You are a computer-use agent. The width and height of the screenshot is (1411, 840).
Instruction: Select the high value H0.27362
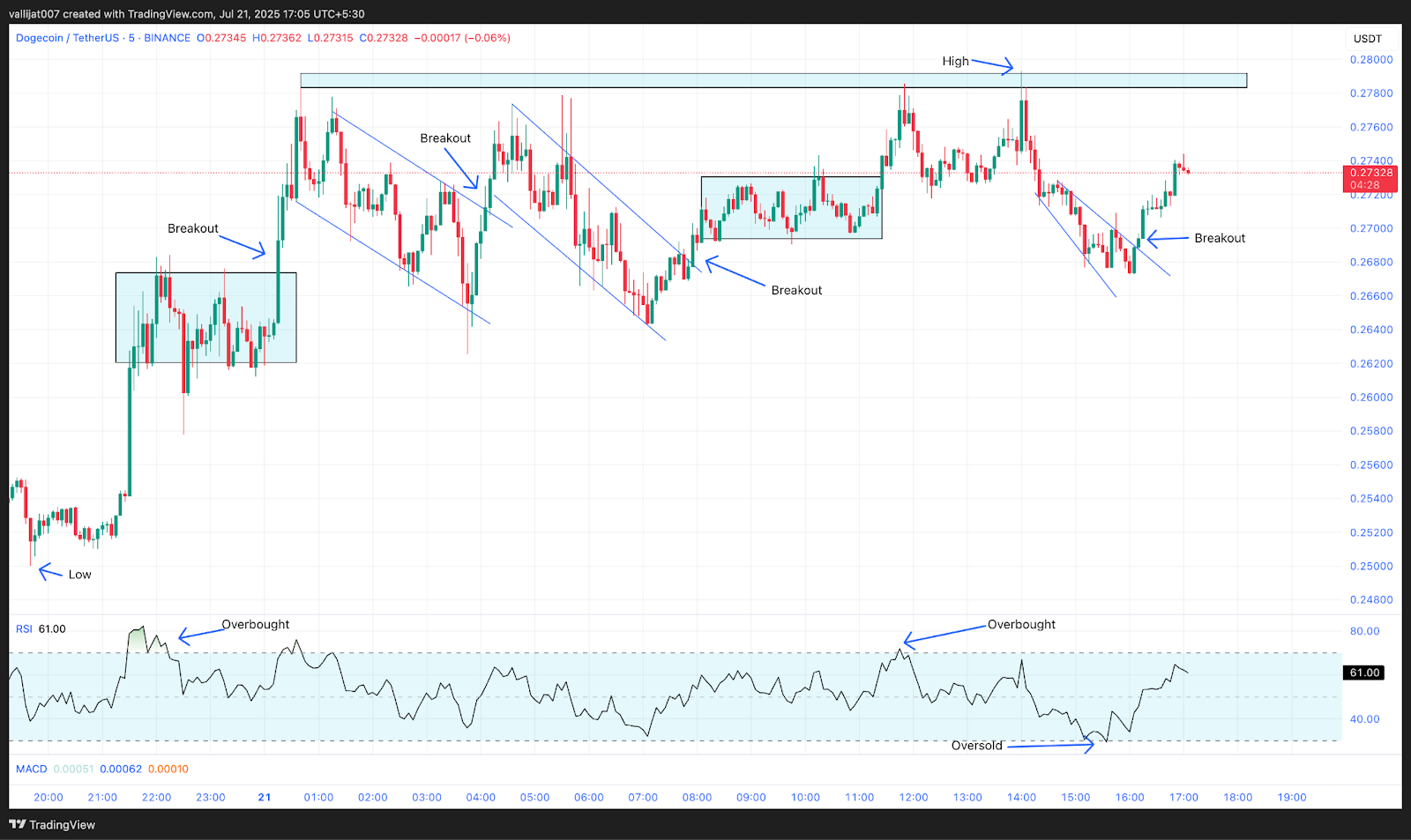click(277, 38)
